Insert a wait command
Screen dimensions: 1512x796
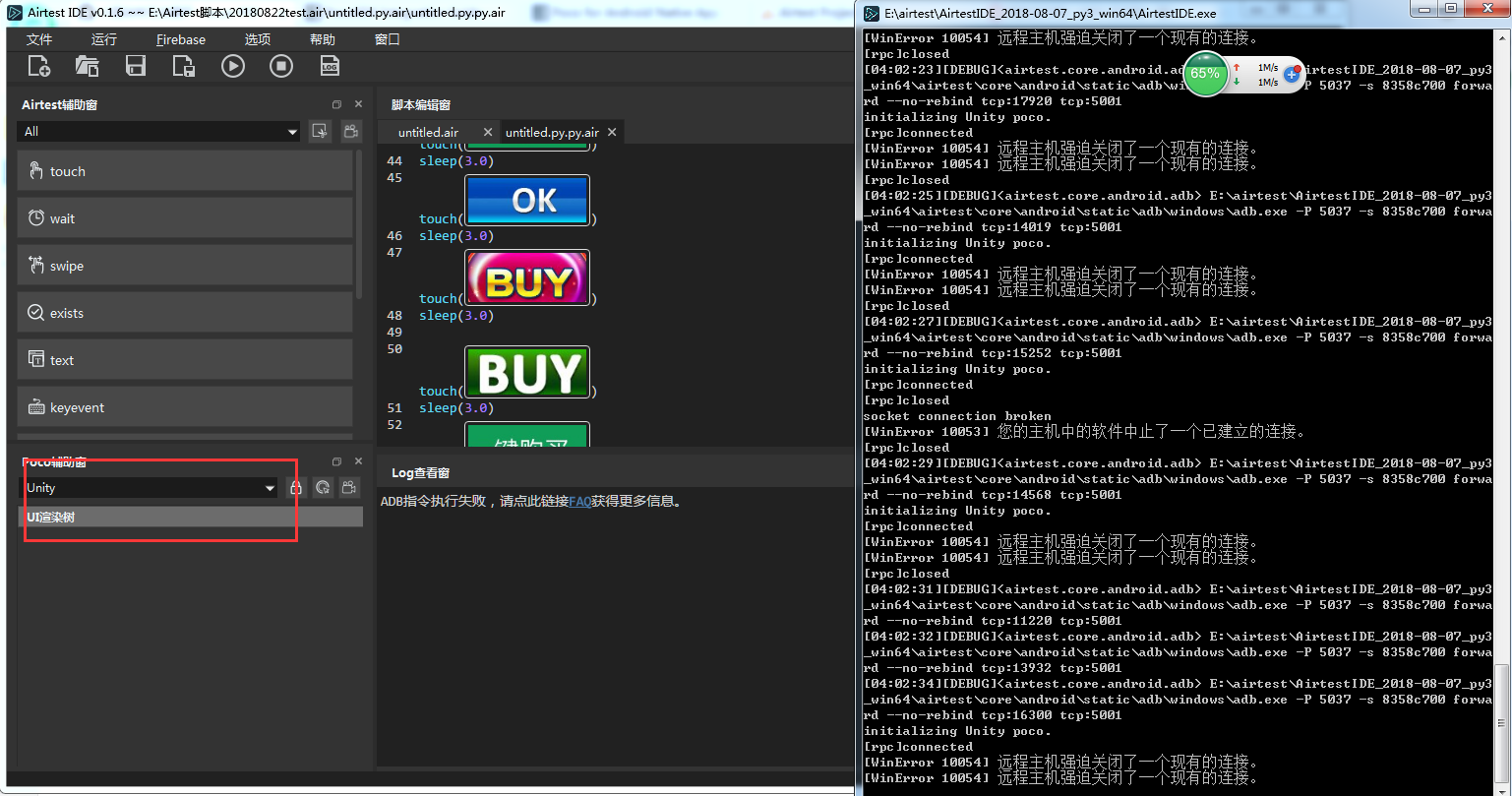185,218
